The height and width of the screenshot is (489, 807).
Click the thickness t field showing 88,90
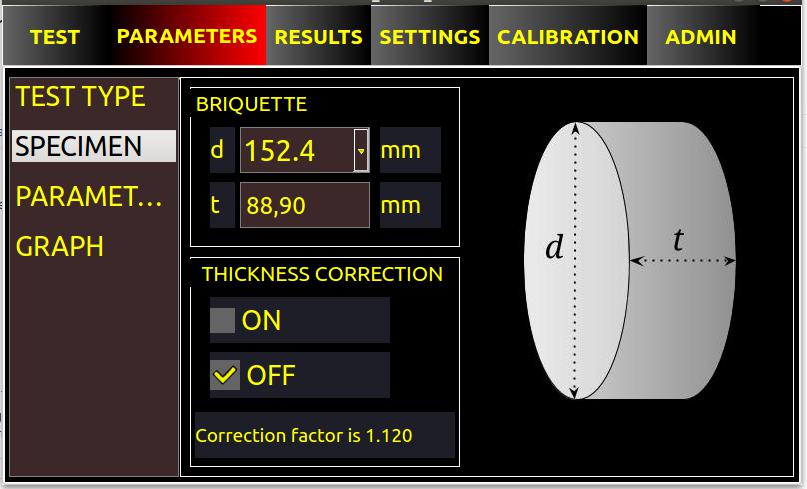click(x=305, y=205)
